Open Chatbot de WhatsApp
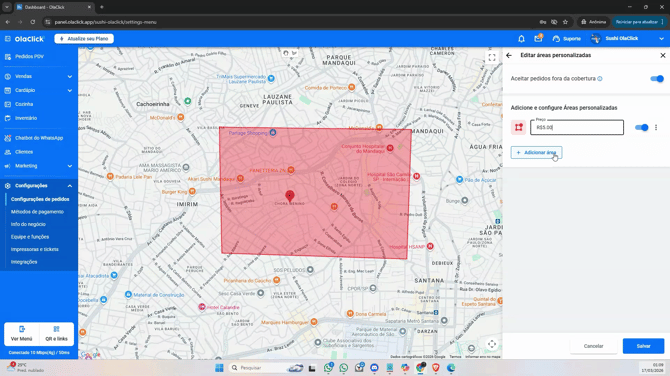The image size is (670, 376). pos(39,138)
